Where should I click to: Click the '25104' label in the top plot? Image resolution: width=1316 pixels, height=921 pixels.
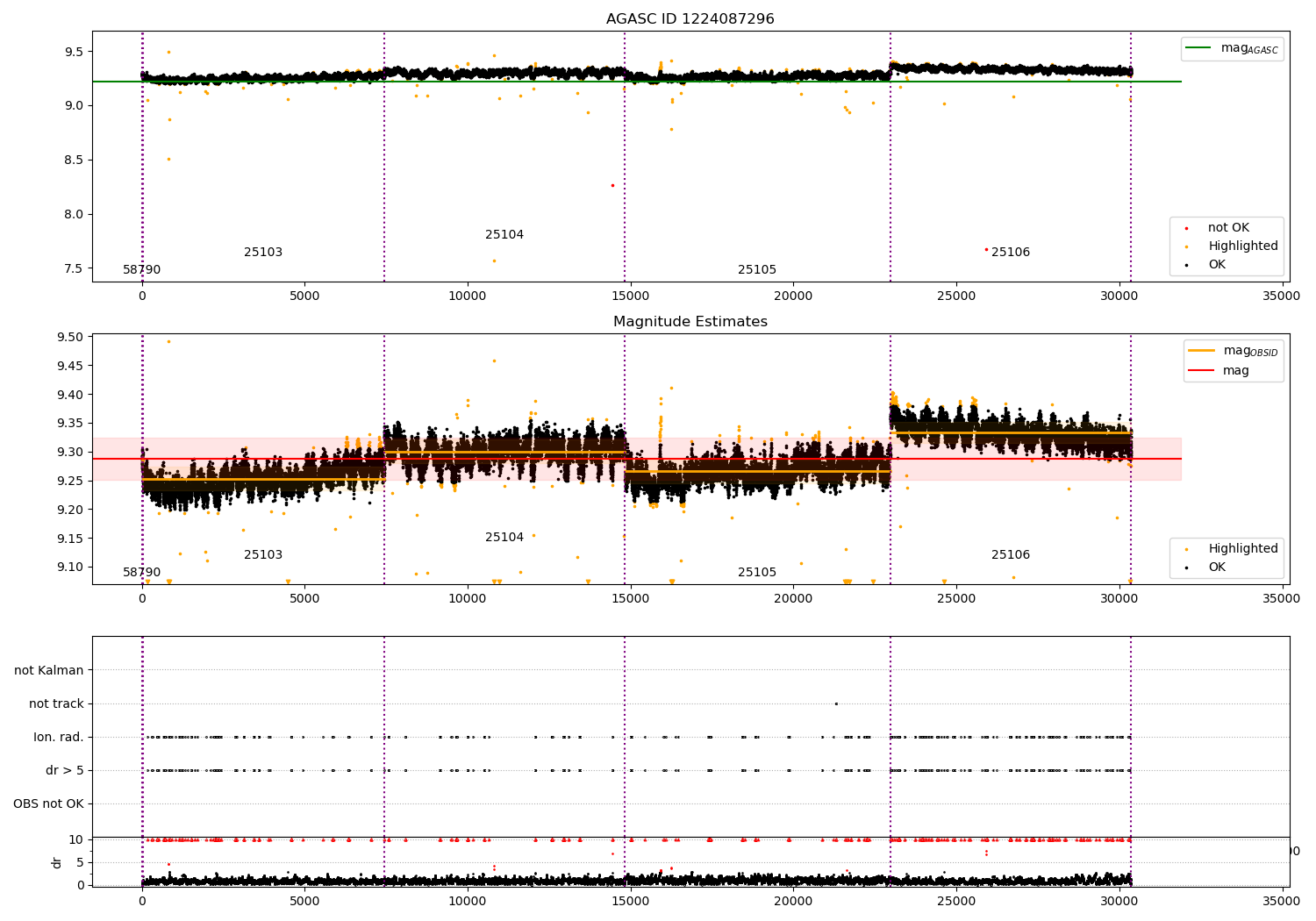pos(504,235)
